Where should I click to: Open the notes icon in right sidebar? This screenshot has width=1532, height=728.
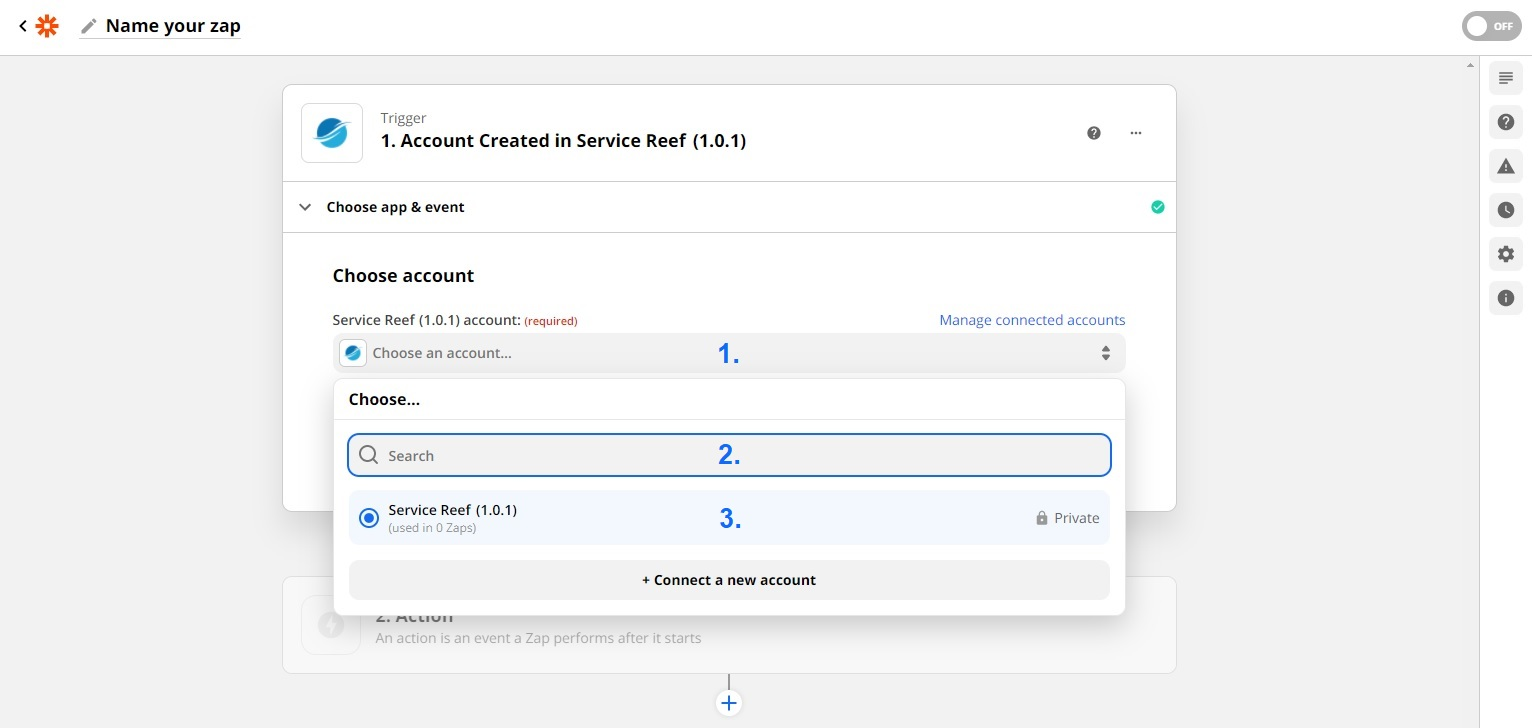pyautogui.click(x=1506, y=78)
